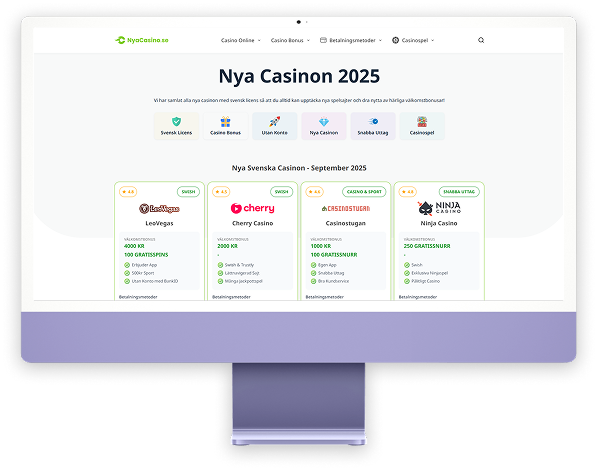Click the green check beside Egen App
The width and height of the screenshot is (597, 470).
(x=313, y=265)
